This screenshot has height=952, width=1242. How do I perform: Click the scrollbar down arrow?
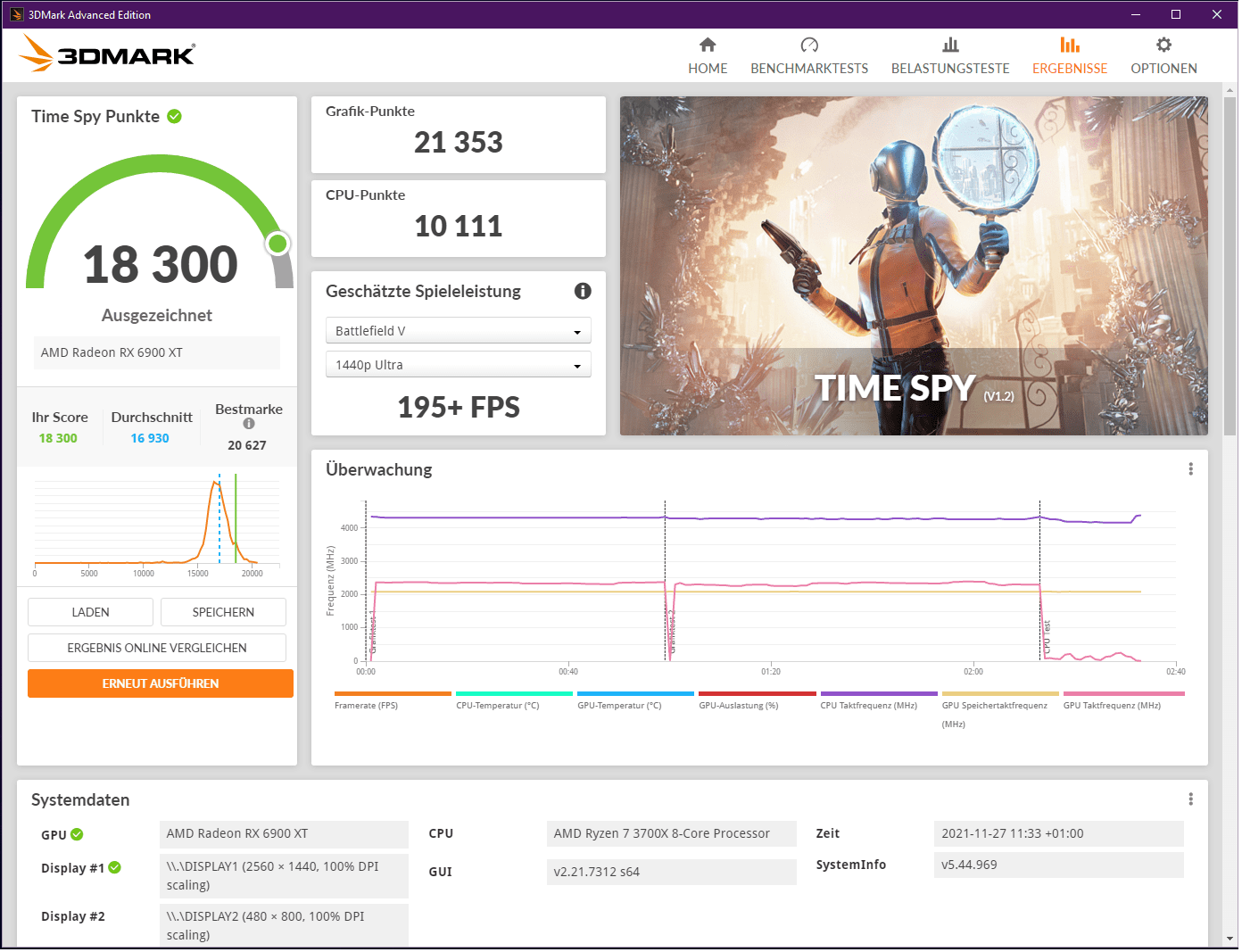pos(1230,939)
